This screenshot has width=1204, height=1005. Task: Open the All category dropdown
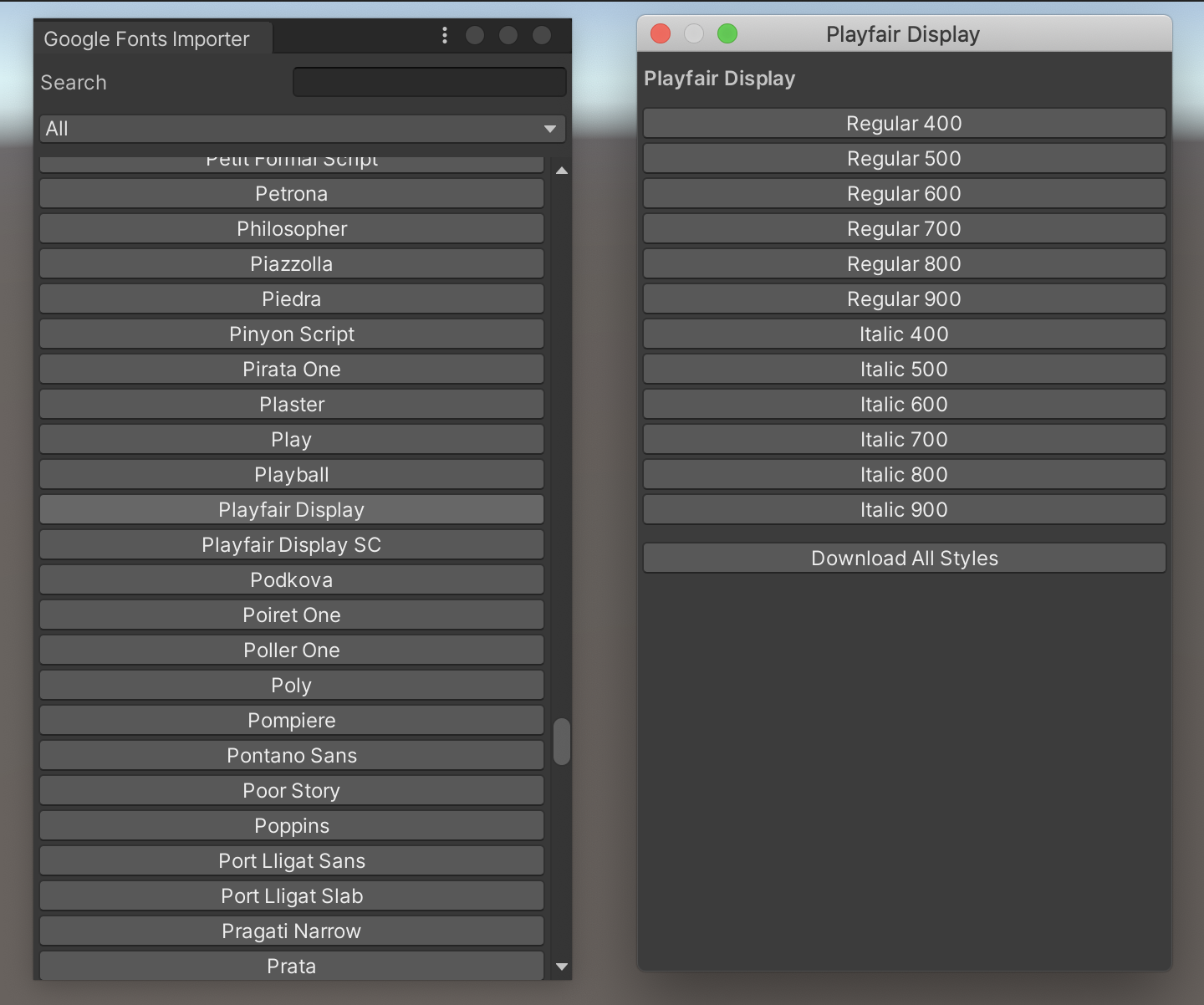point(303,129)
